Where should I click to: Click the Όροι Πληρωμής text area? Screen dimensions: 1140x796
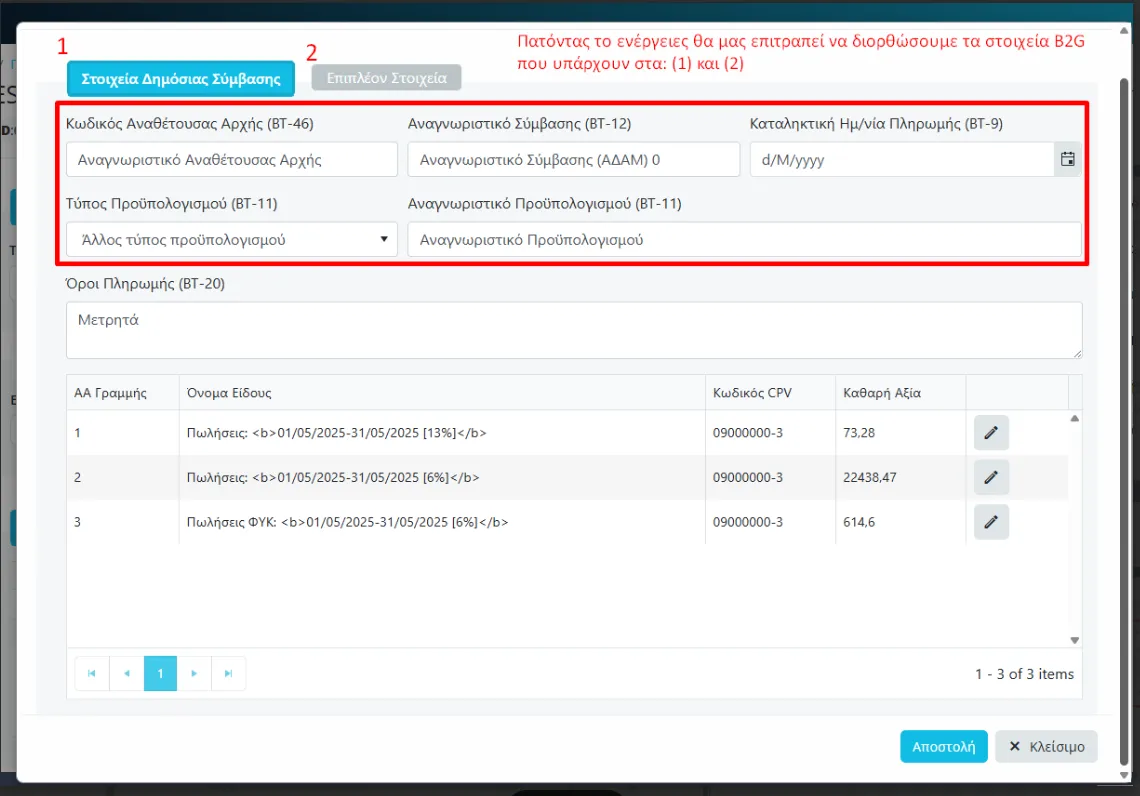click(573, 330)
